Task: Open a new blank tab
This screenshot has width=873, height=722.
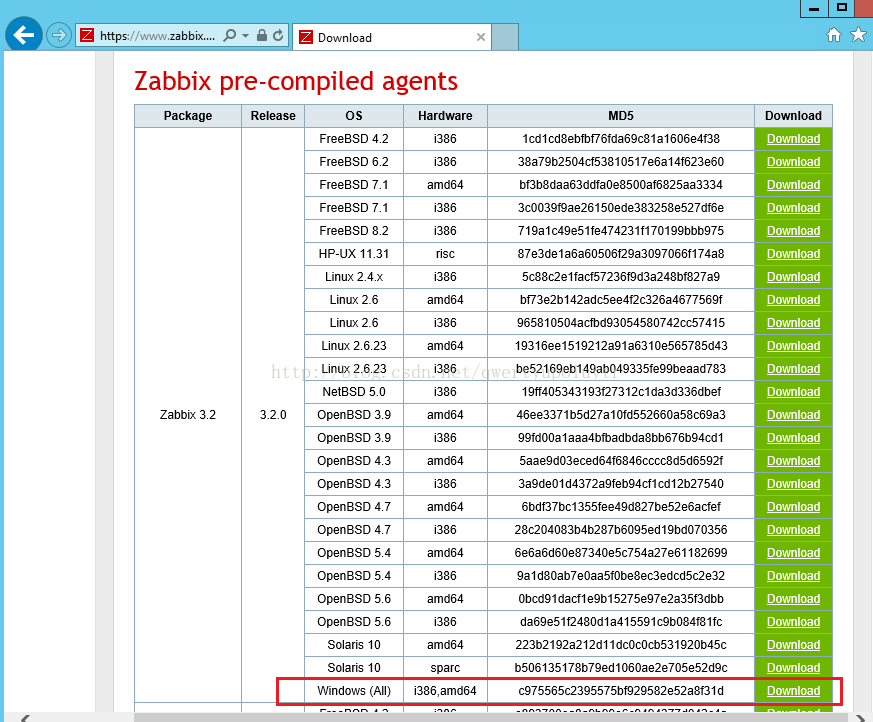Action: [x=505, y=37]
